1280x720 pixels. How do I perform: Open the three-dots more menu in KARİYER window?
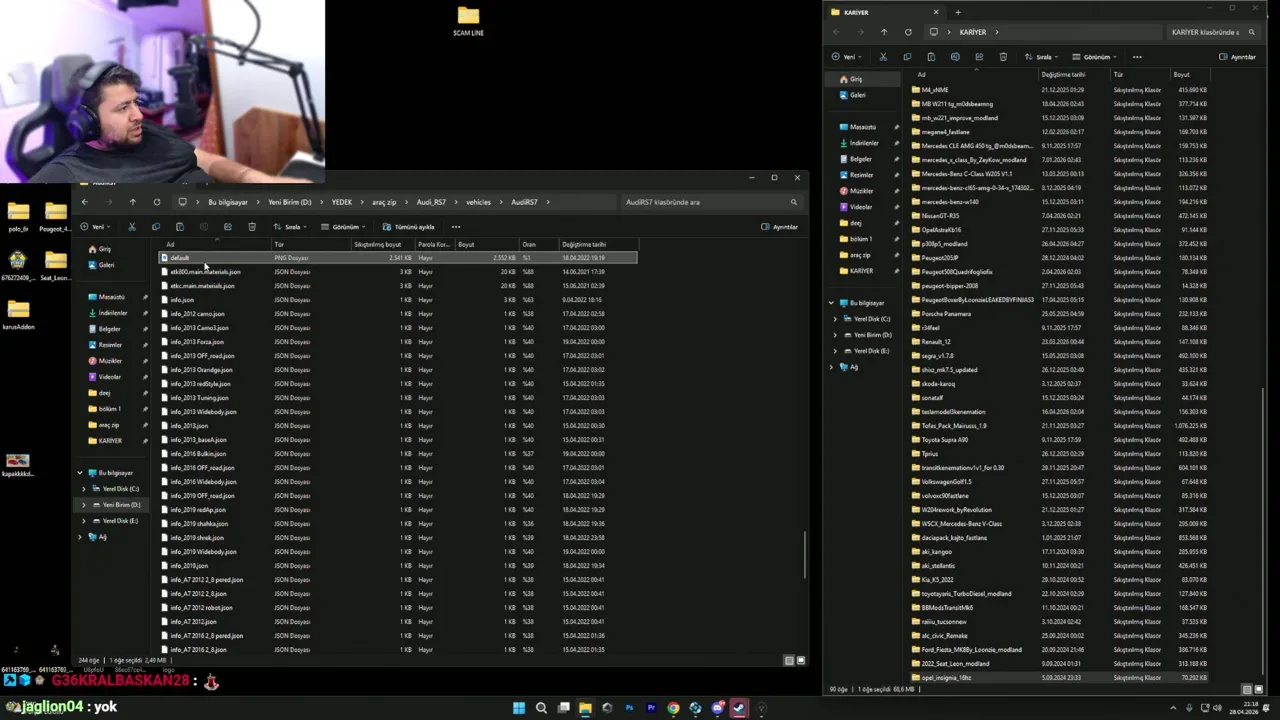(x=1137, y=57)
